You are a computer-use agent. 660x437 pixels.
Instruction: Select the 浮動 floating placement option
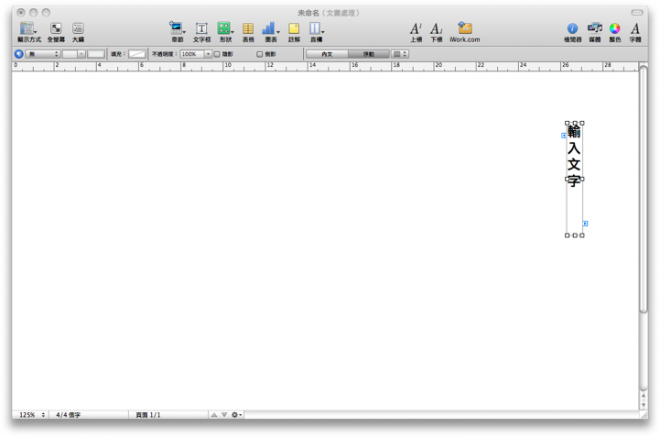(x=368, y=54)
